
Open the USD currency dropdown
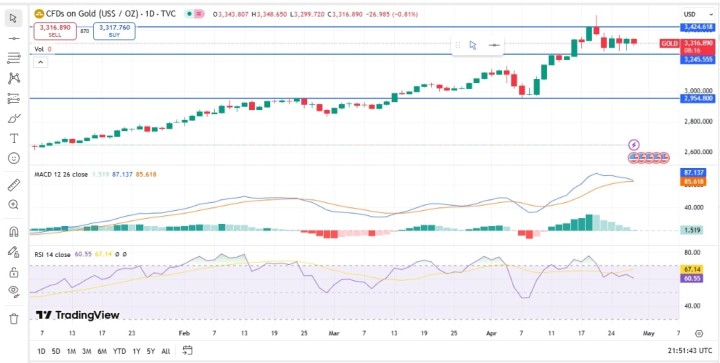[698, 14]
